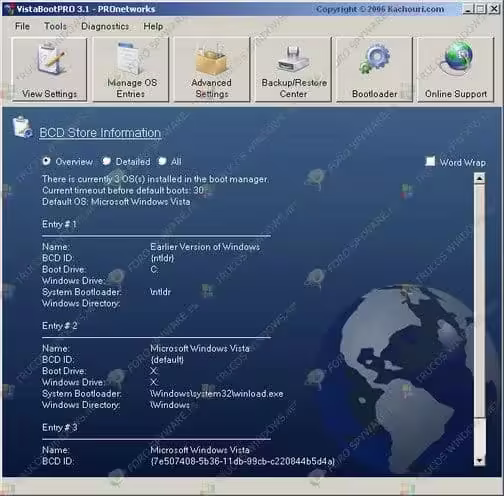Open the View Settings clipboard icon
The image size is (504, 496).
coord(51,59)
